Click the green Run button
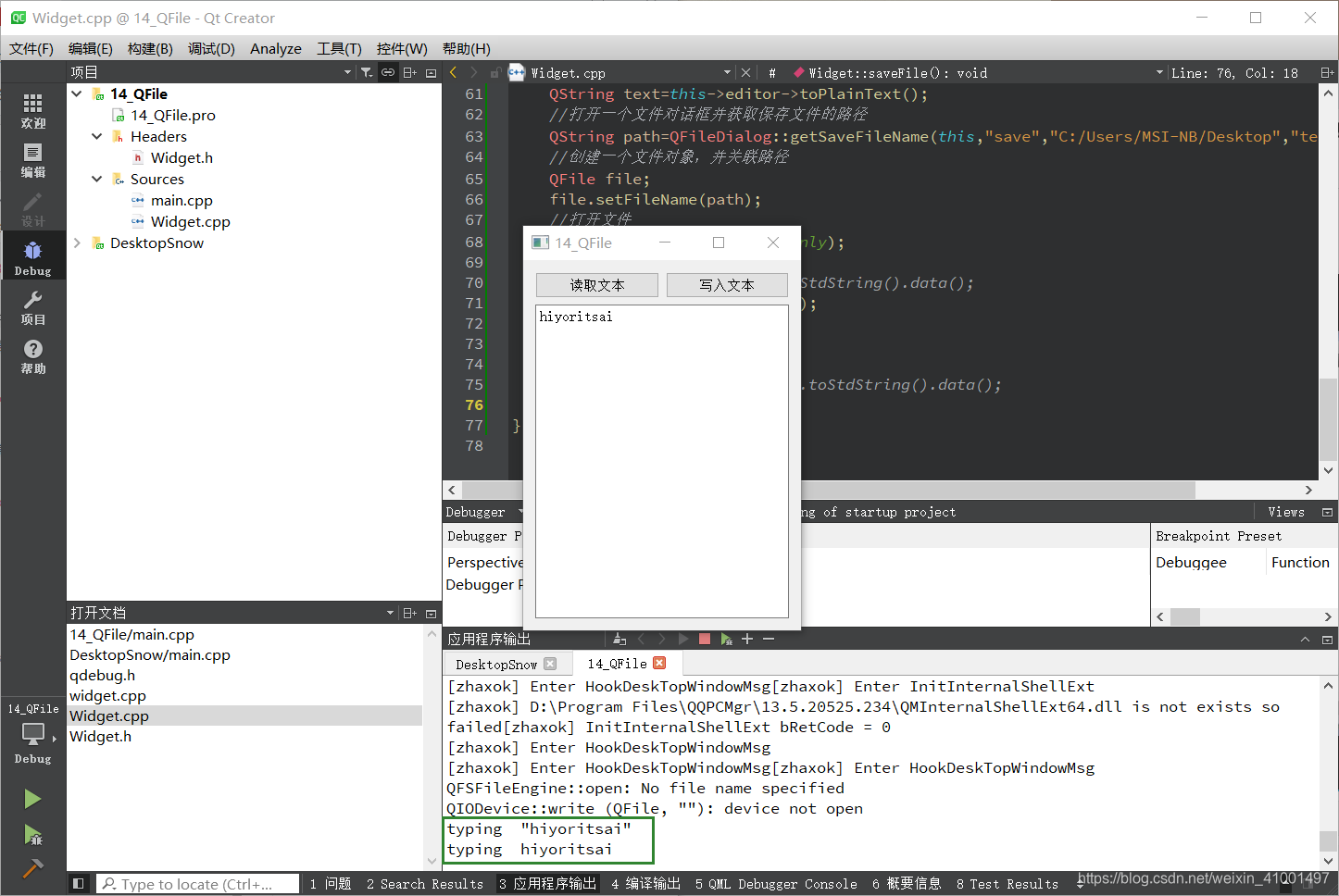The image size is (1339, 896). pyautogui.click(x=32, y=799)
